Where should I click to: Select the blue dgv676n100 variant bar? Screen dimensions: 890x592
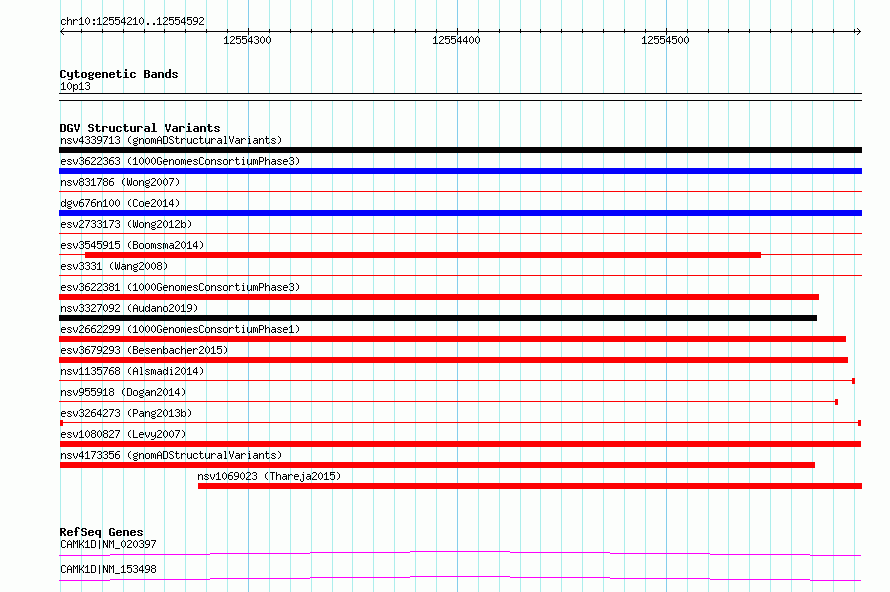pos(460,213)
